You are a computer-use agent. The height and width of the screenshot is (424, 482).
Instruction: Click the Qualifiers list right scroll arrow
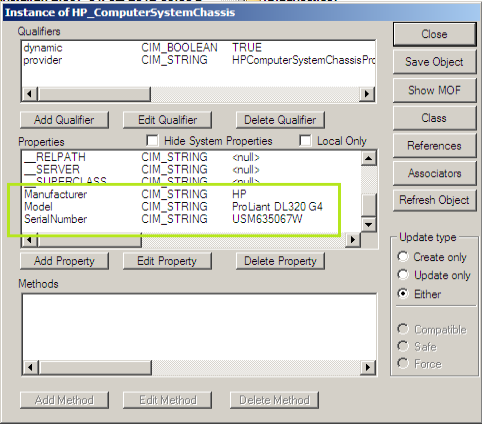coord(367,94)
